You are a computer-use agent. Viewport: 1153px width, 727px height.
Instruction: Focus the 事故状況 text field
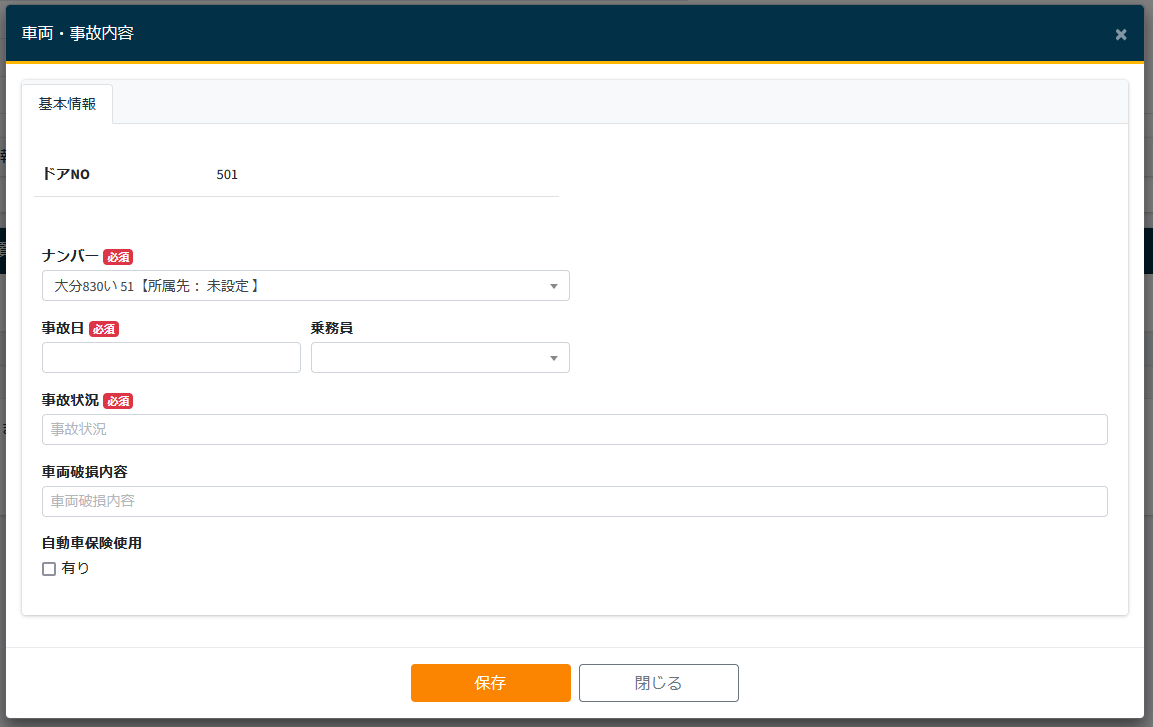click(574, 430)
